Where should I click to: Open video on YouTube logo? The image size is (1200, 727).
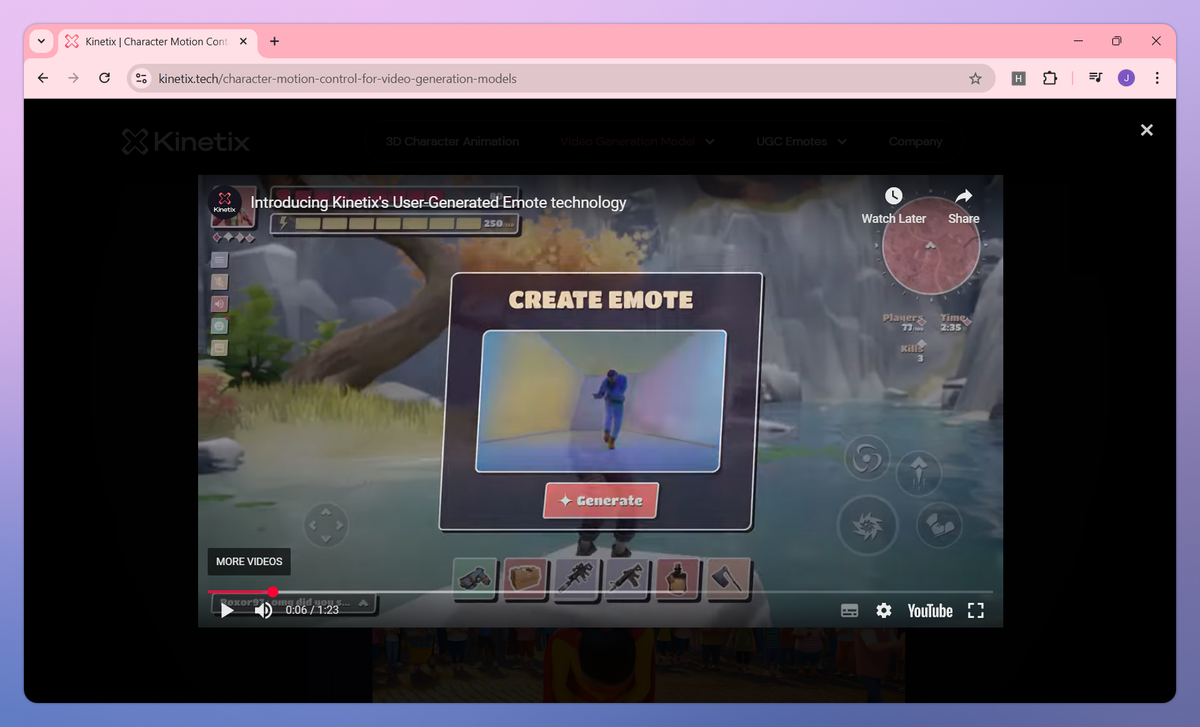pos(930,610)
